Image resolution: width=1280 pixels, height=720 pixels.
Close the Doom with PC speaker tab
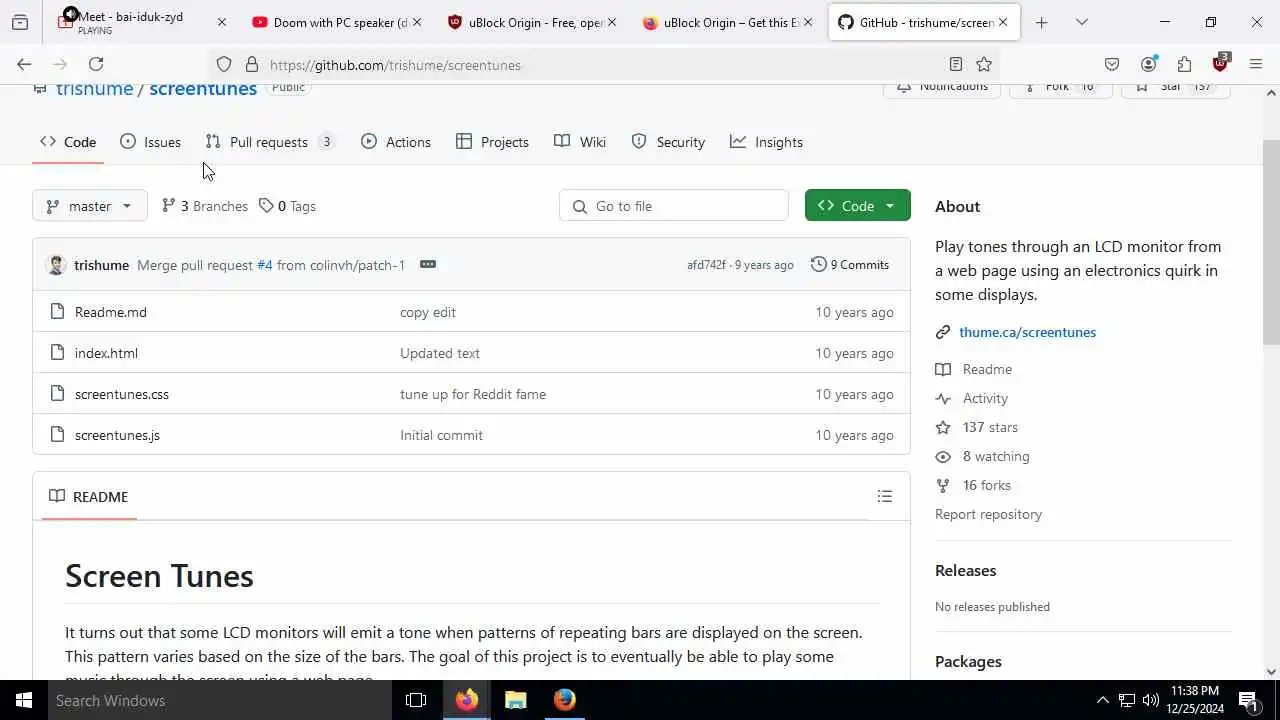coord(417,22)
